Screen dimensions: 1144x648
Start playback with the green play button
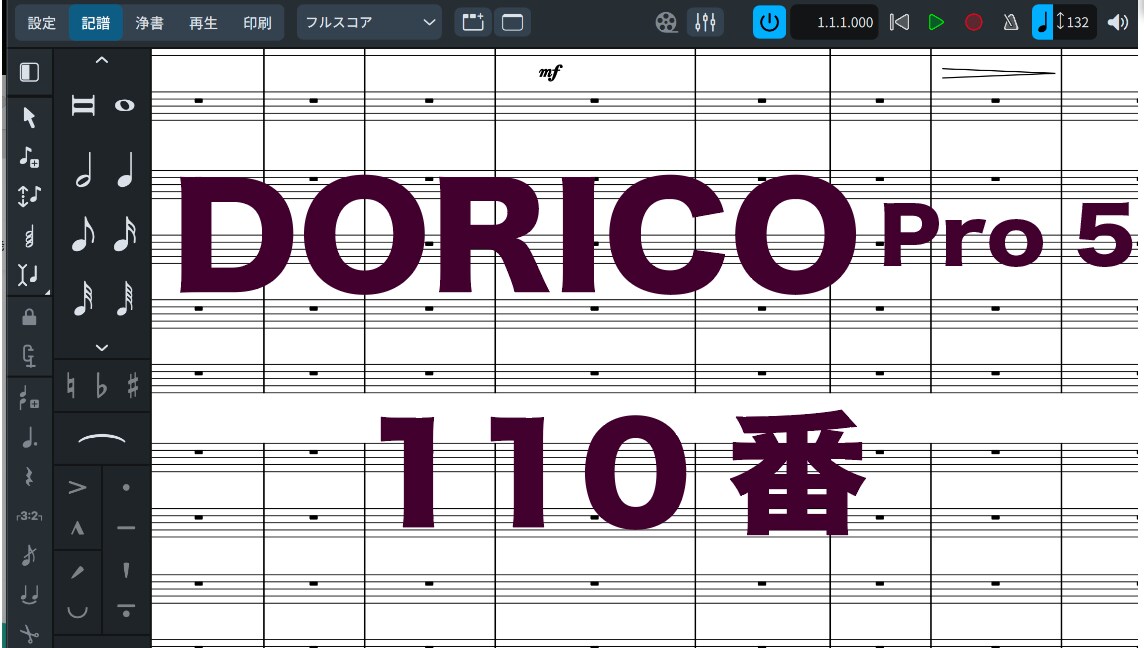[x=936, y=23]
